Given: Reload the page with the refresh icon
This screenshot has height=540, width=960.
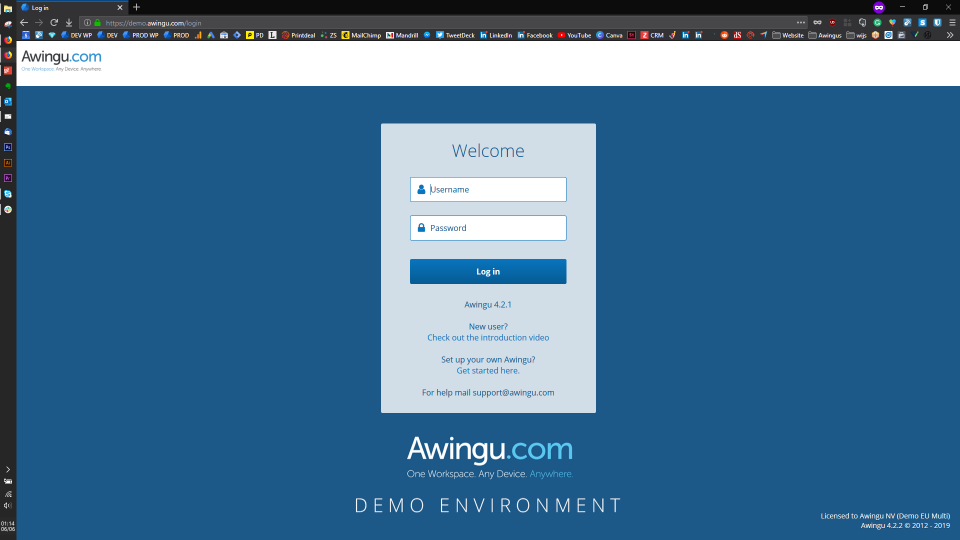Looking at the screenshot, I should click(x=54, y=23).
